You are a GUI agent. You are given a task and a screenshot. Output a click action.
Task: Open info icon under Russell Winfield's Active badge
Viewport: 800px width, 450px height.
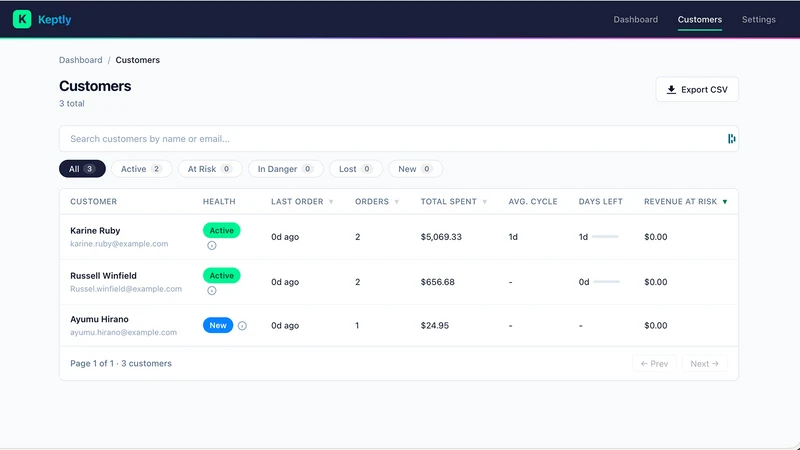[x=212, y=290]
